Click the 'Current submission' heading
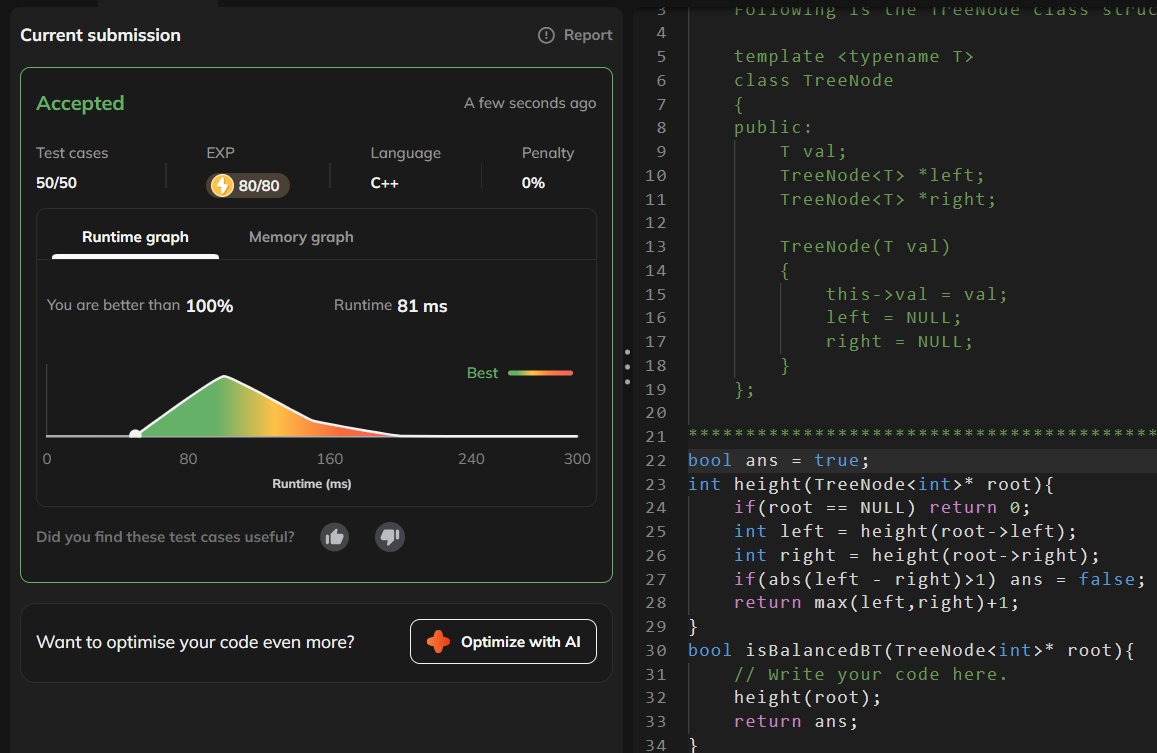Screen dimensions: 1157x753 [100, 35]
